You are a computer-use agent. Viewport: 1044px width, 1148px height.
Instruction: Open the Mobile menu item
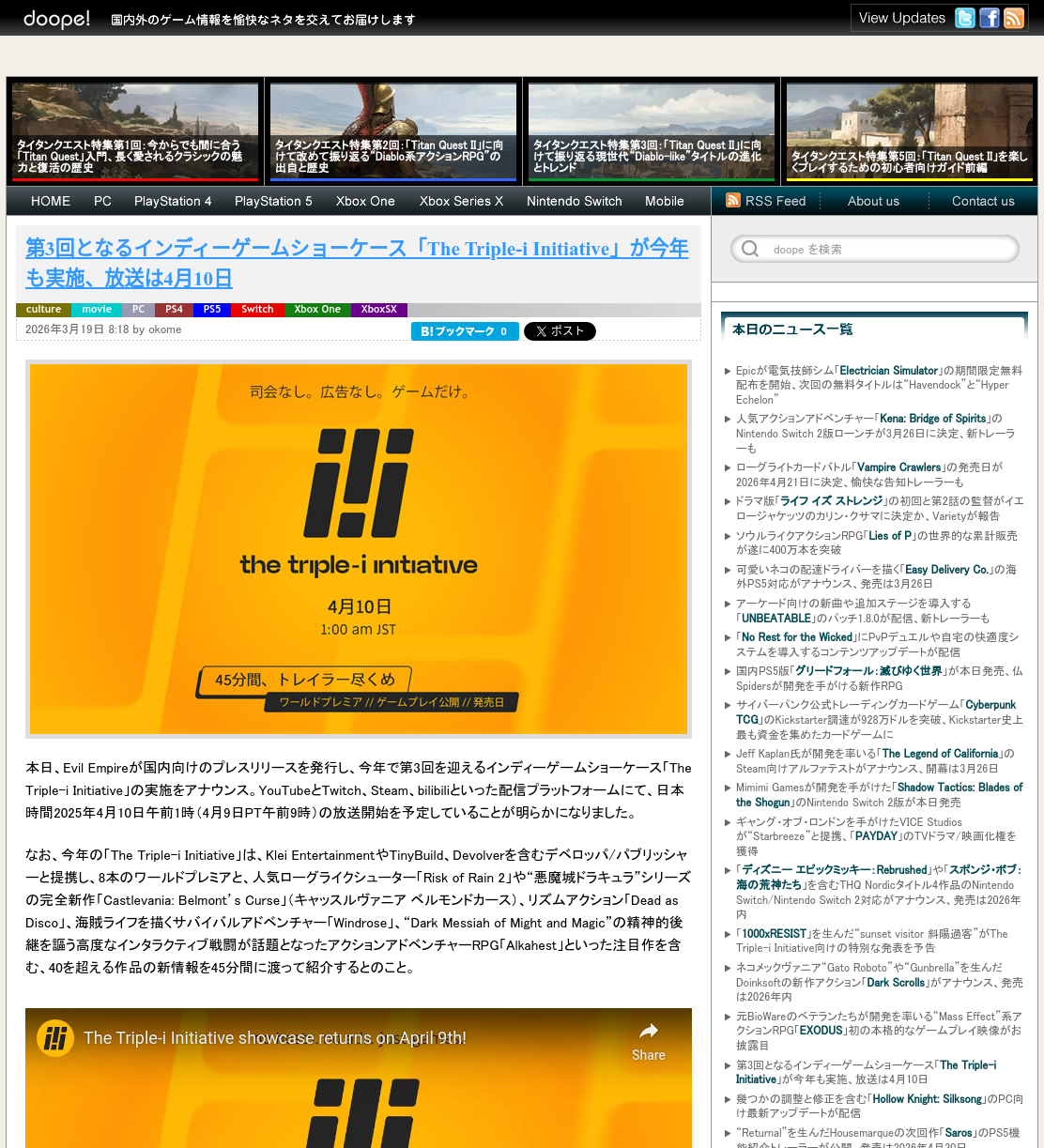pos(665,201)
